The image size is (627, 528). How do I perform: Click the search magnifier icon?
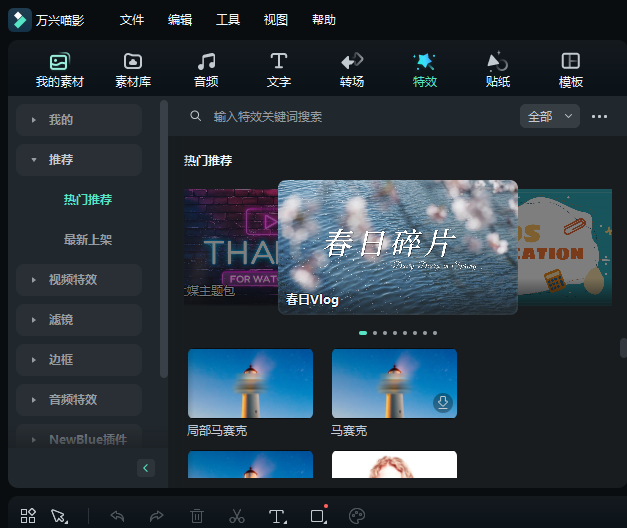pyautogui.click(x=196, y=116)
